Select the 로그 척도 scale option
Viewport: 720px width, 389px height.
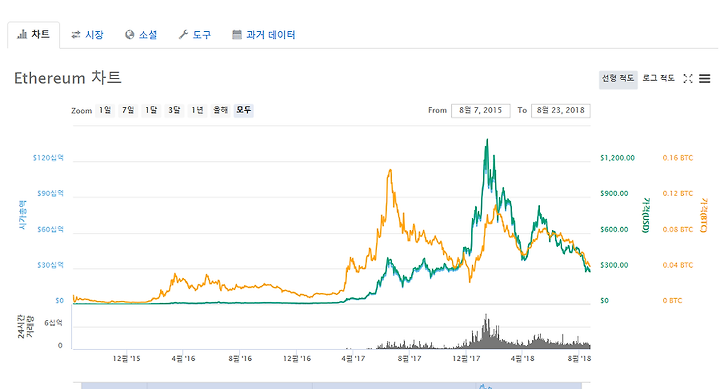658,79
